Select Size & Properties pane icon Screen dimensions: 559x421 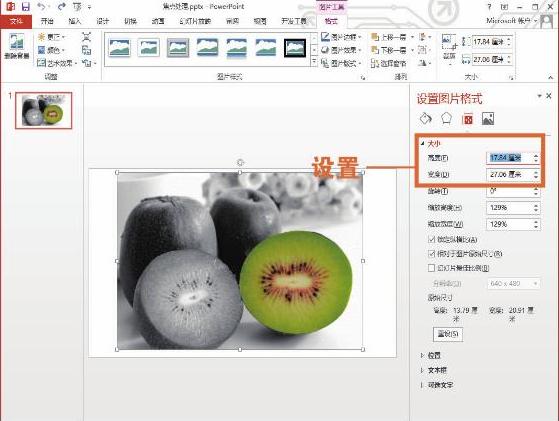467,119
